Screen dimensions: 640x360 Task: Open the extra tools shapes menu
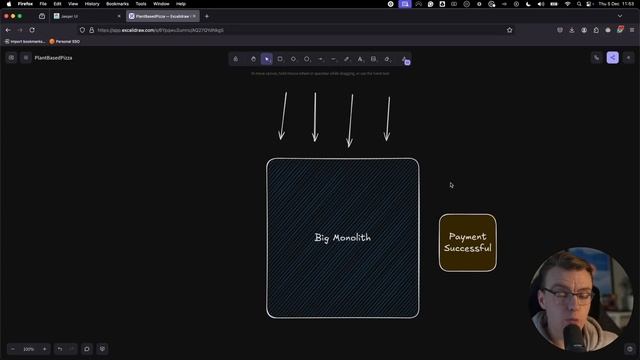[x=405, y=60]
